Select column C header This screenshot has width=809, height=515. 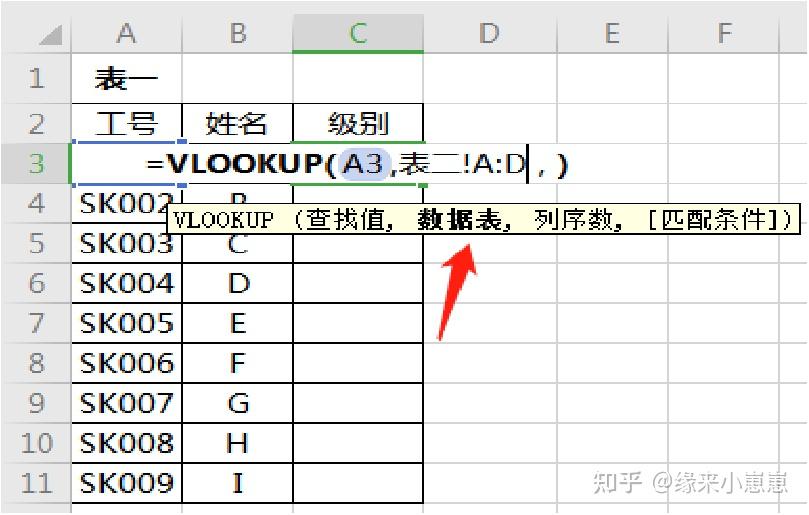(358, 34)
